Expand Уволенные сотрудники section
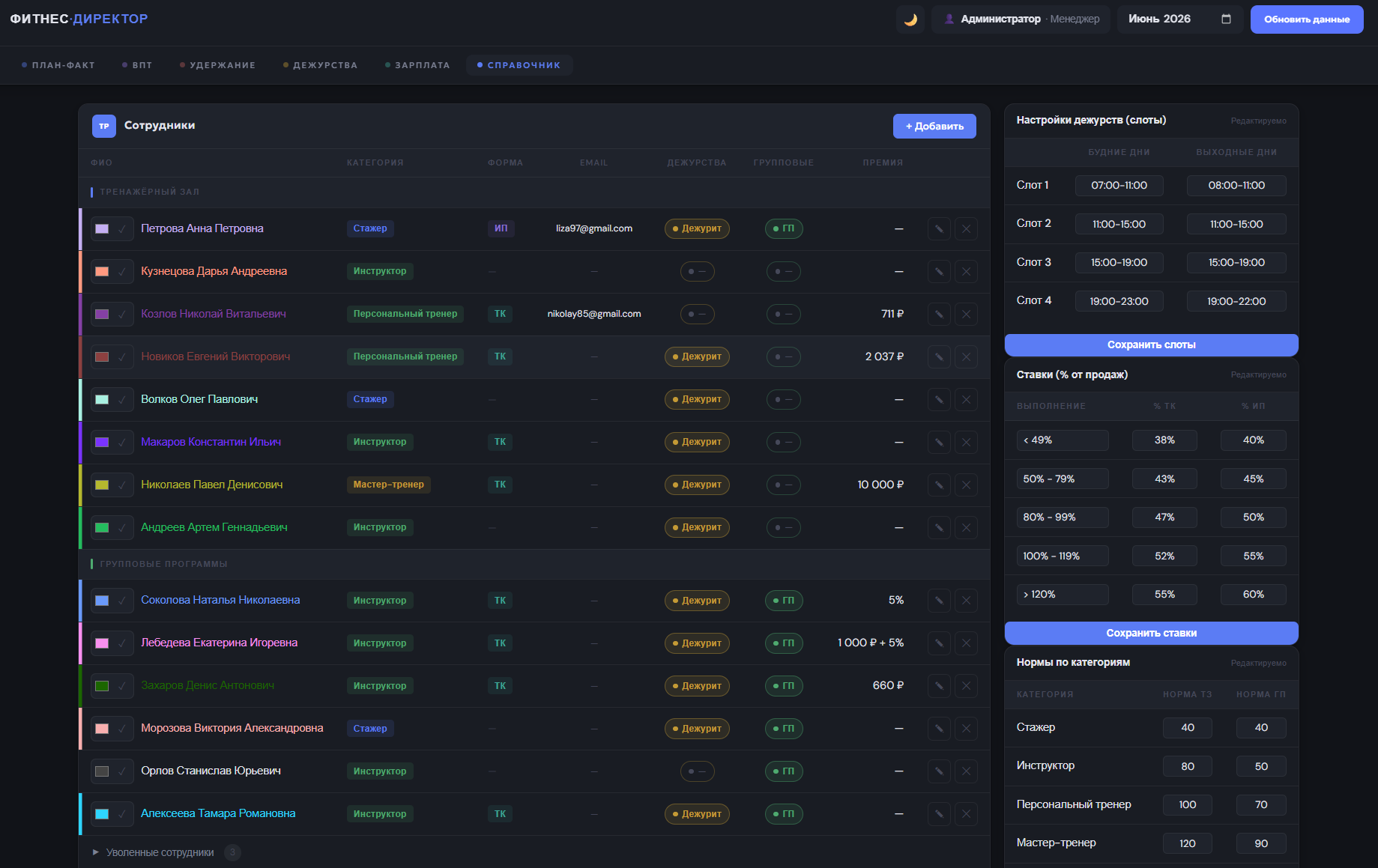 click(x=153, y=852)
